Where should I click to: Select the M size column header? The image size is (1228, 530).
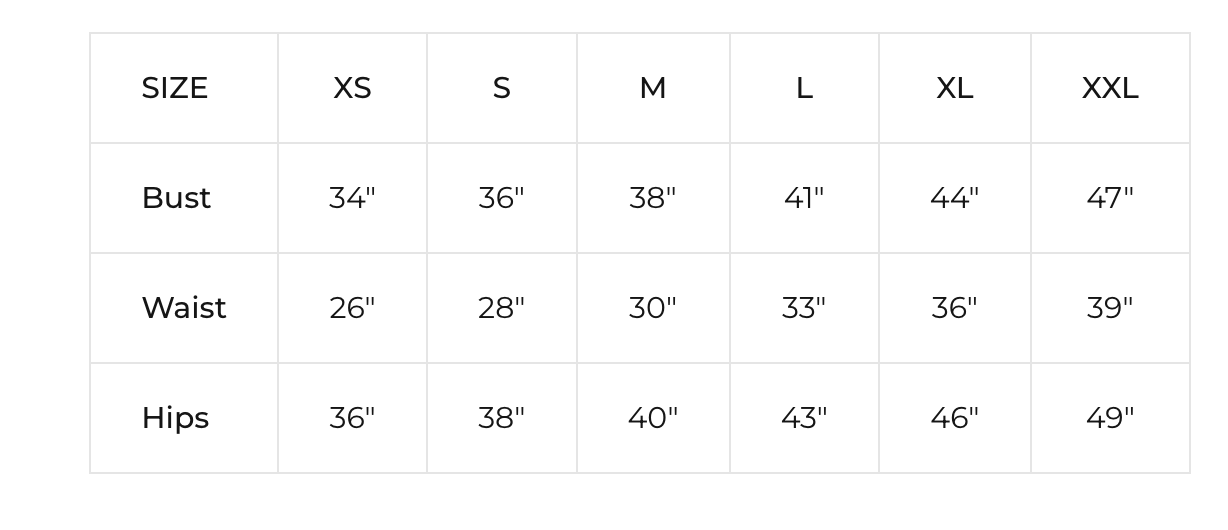pos(653,88)
